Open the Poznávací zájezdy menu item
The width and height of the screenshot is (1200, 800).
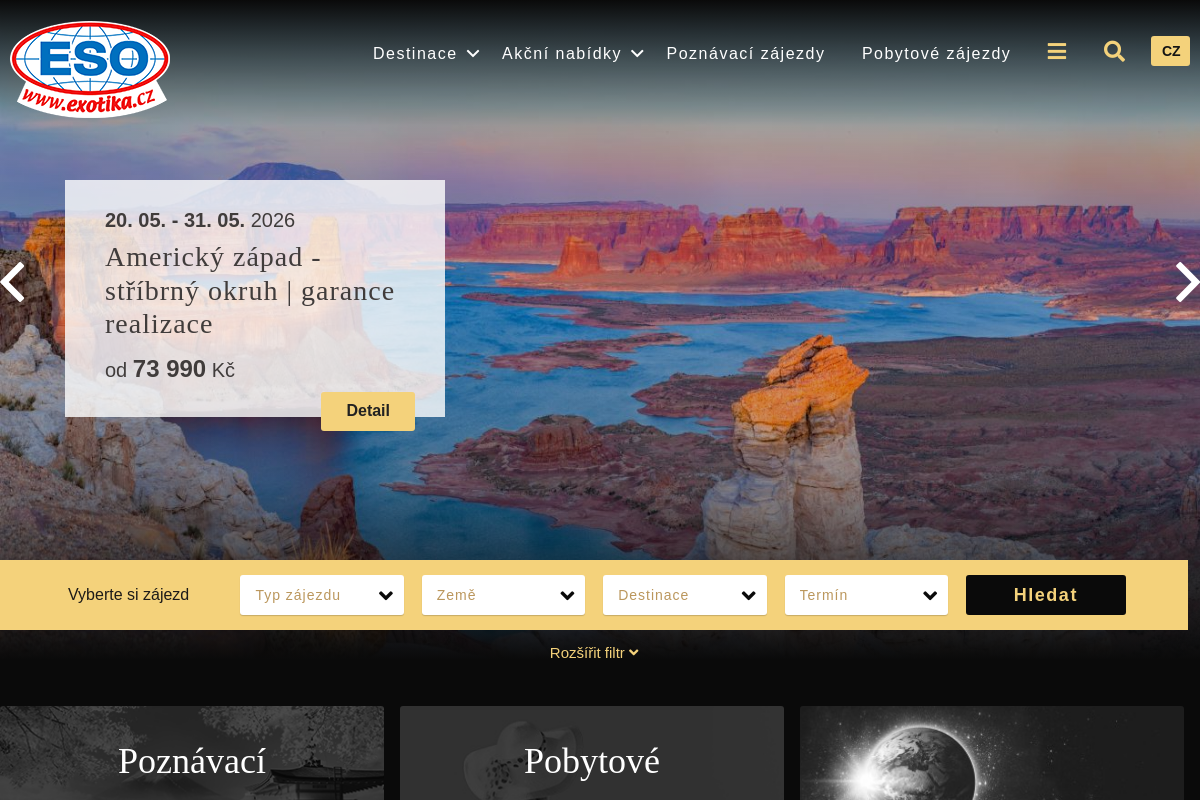click(745, 53)
